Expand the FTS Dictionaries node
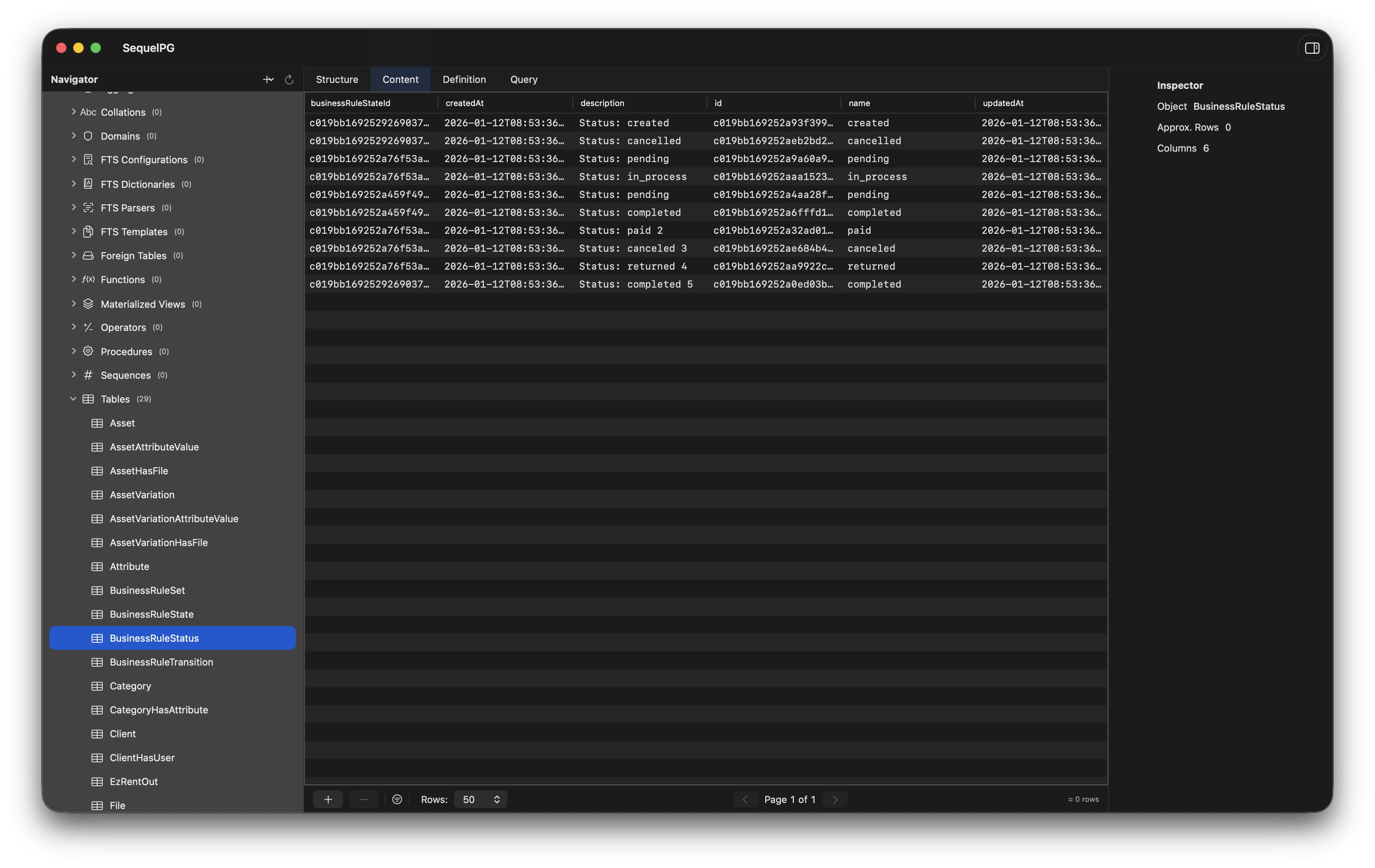1375x868 pixels. coord(74,184)
